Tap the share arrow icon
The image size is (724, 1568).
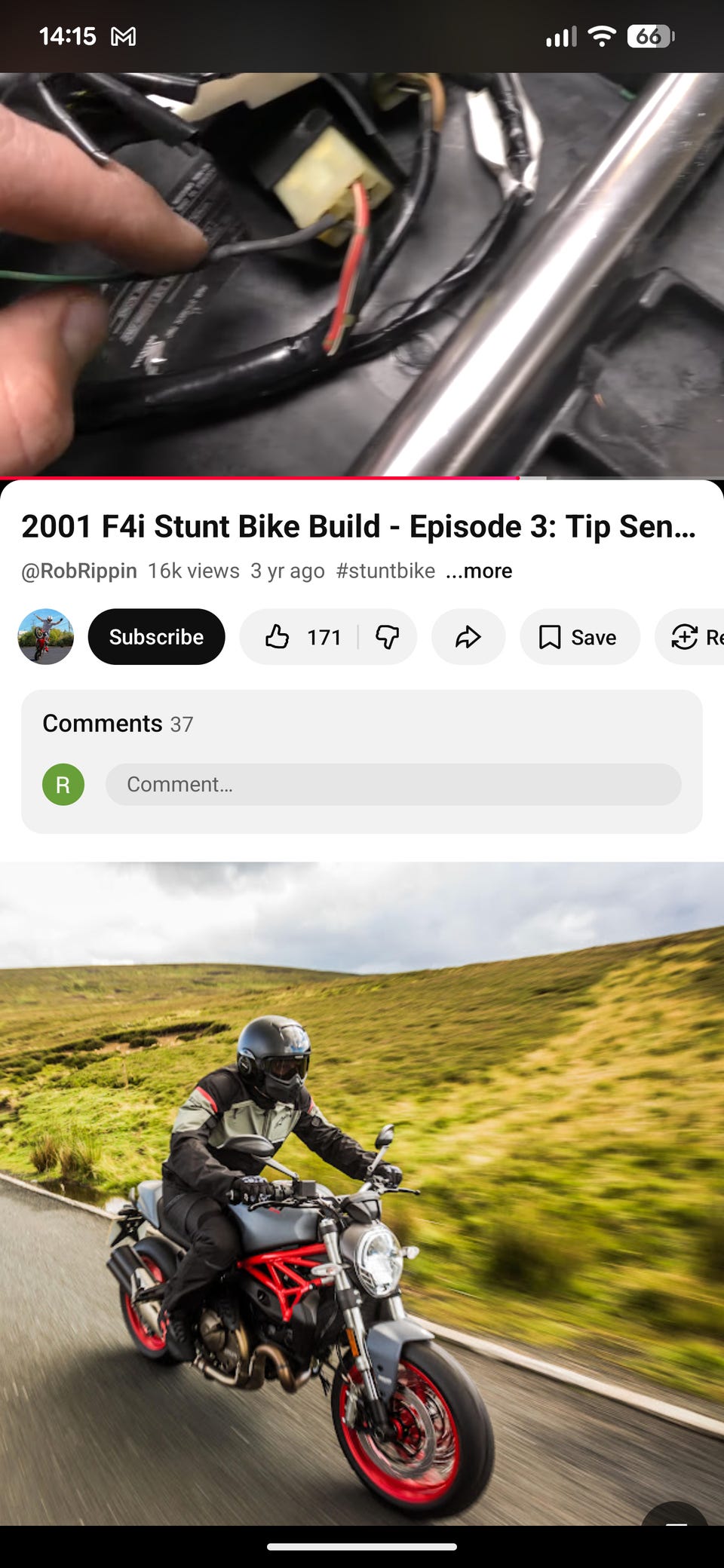pos(468,637)
